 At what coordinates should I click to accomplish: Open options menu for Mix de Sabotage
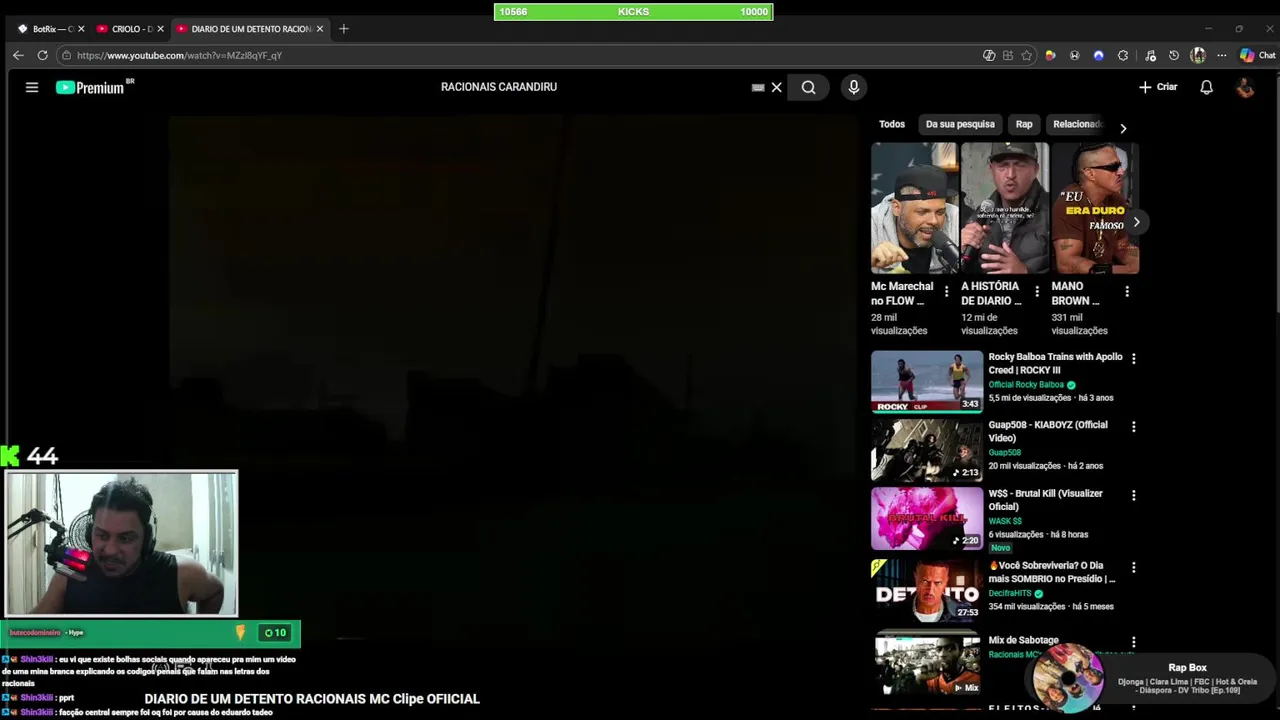[1133, 642]
